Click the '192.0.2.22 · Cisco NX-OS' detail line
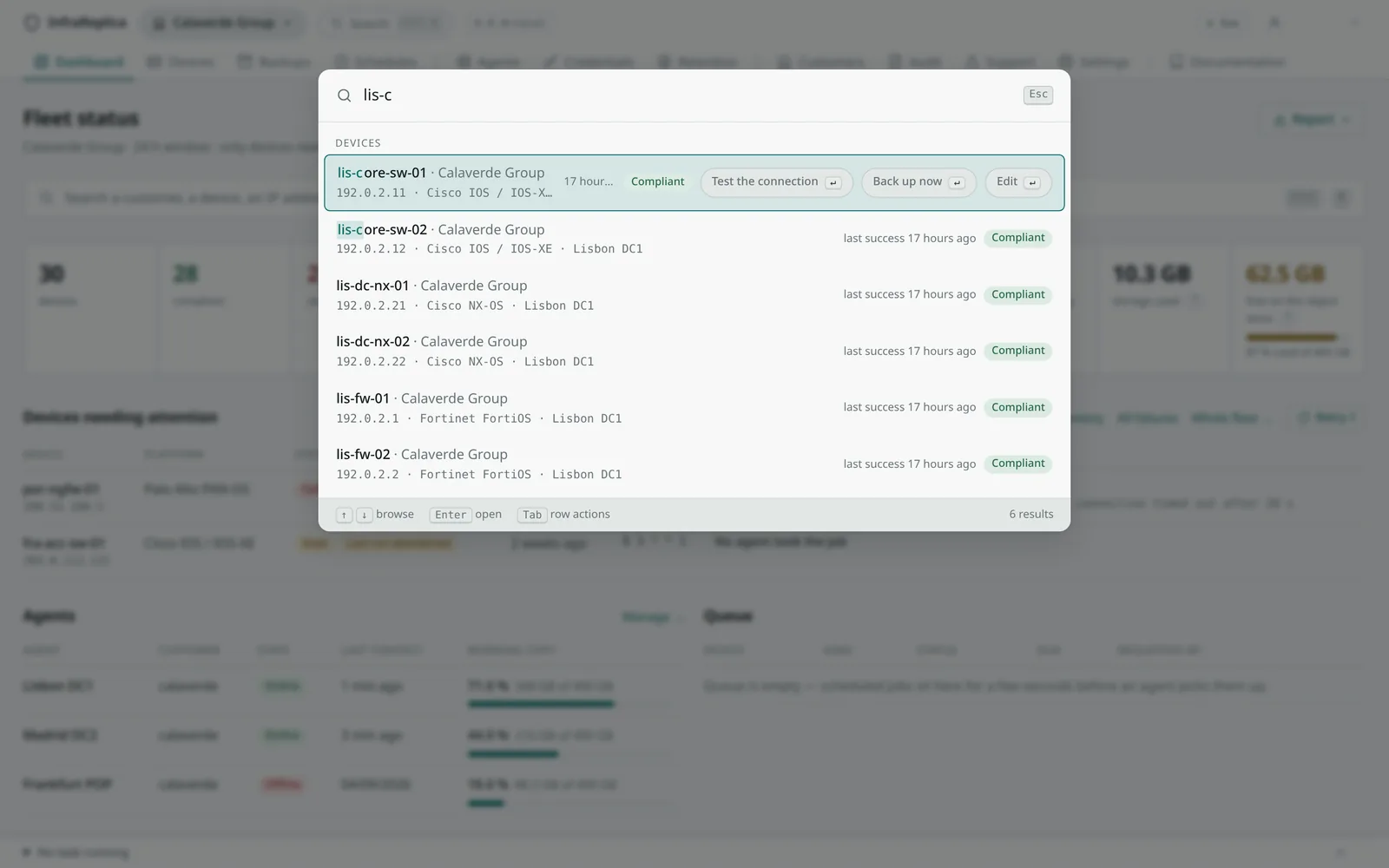Image resolution: width=1389 pixels, height=868 pixels. pyautogui.click(x=465, y=362)
